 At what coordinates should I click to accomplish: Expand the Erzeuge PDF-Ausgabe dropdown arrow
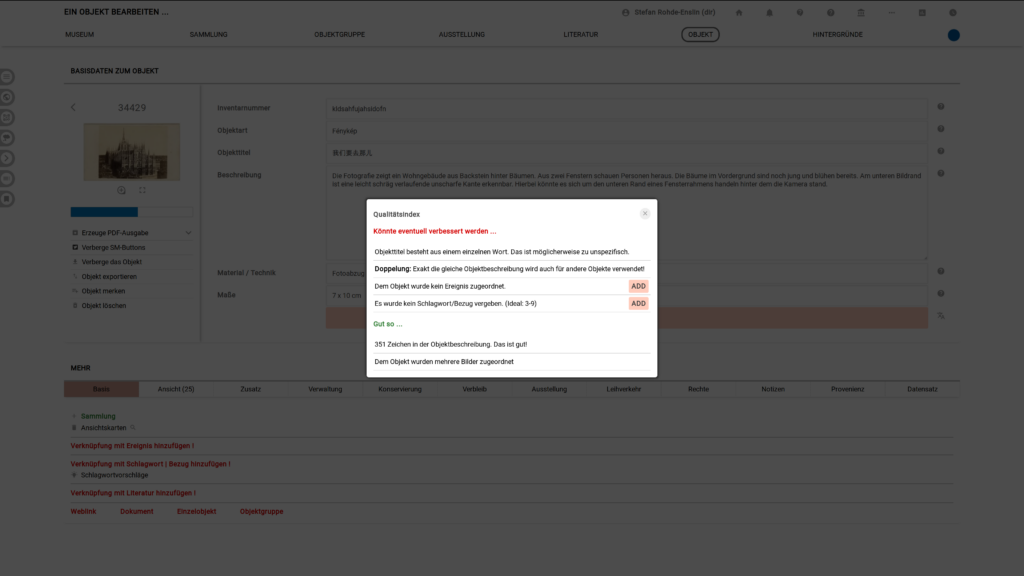tap(188, 232)
